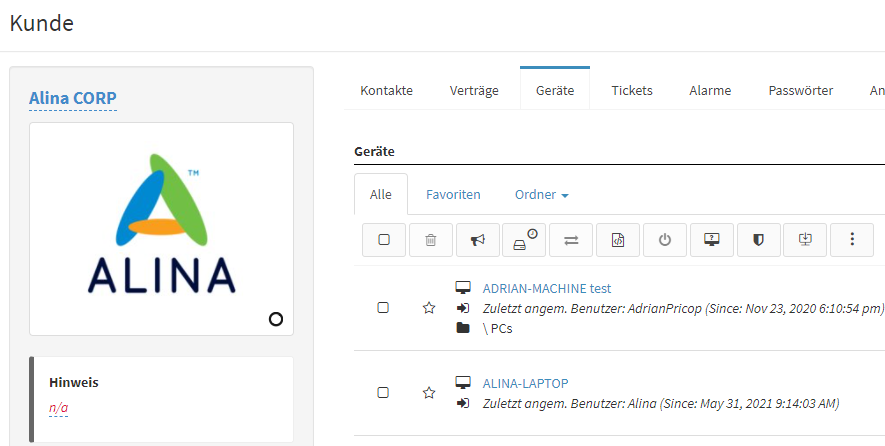Click the monitor with question mark icon
The height and width of the screenshot is (446, 885).
click(x=712, y=240)
